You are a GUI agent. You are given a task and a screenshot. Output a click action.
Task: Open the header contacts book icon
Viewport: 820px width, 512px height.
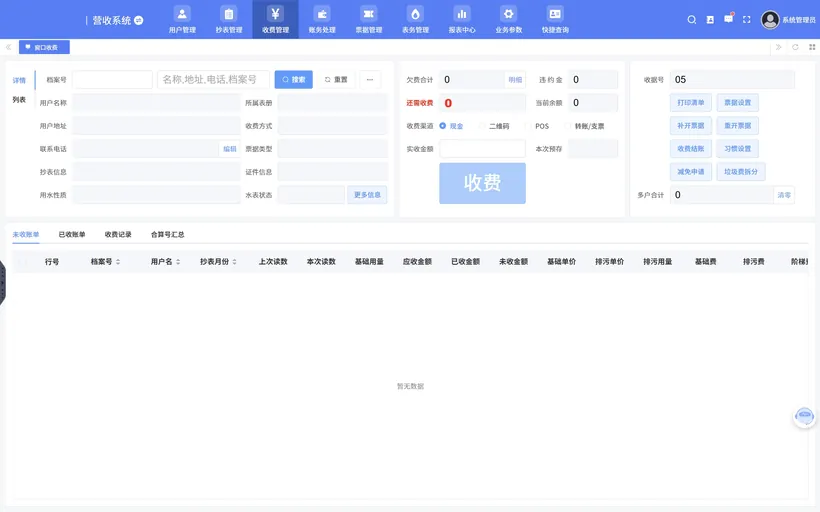point(710,20)
